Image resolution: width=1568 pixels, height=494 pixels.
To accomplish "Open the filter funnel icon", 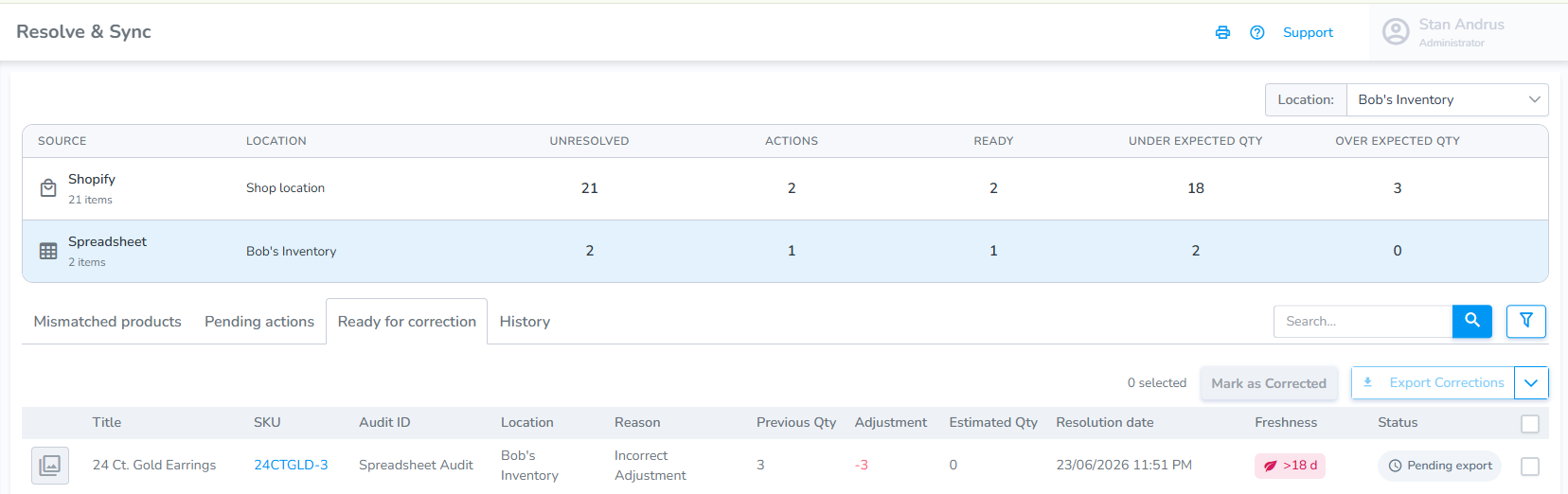I will coord(1525,321).
